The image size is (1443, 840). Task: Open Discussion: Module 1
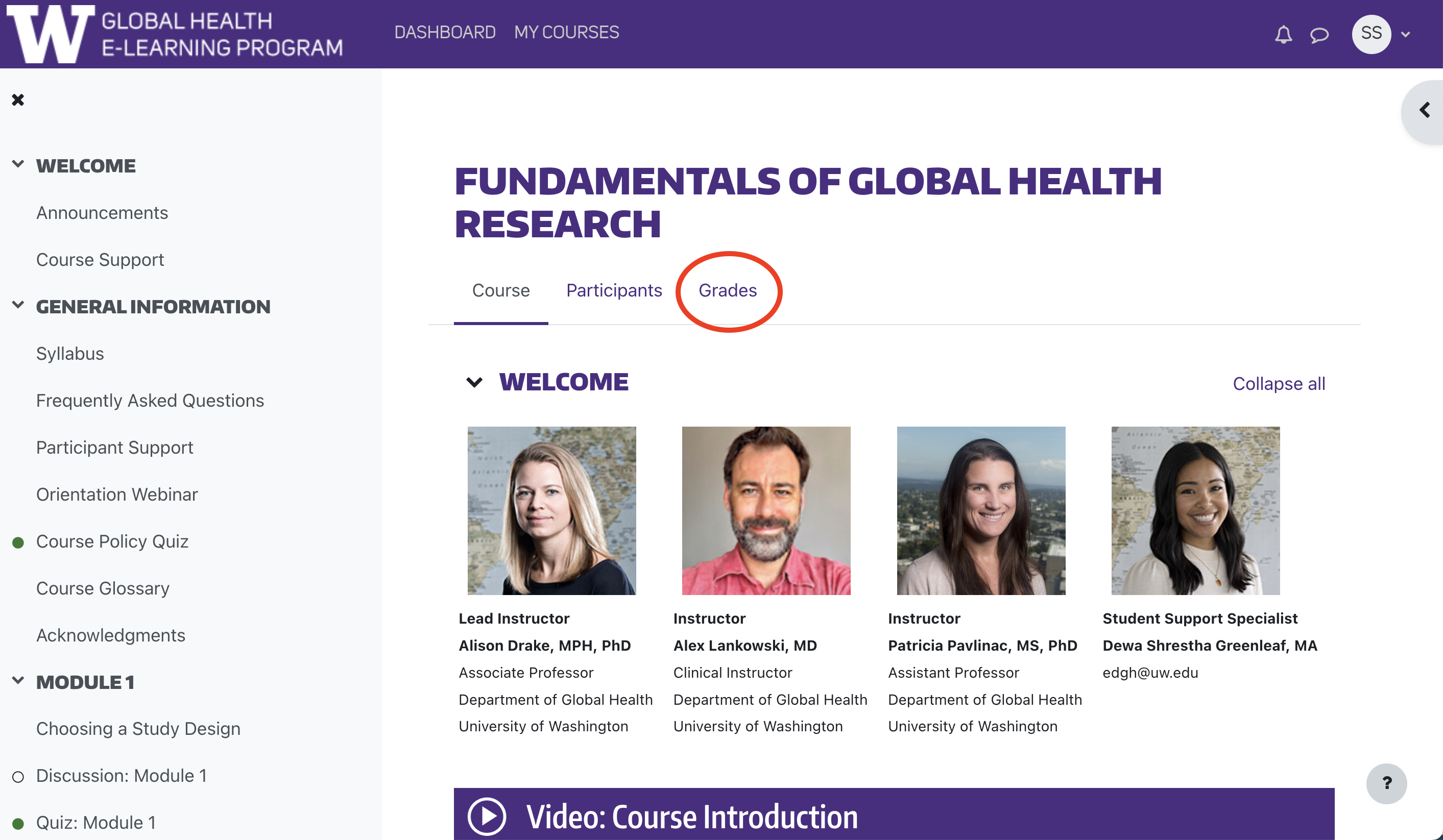tap(122, 776)
